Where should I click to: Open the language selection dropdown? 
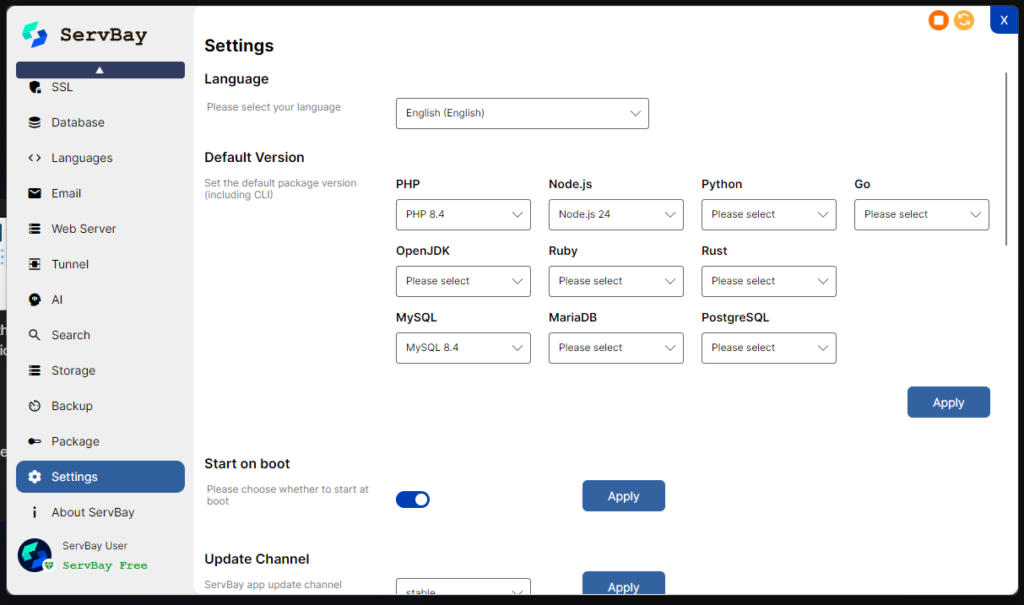[x=522, y=113]
